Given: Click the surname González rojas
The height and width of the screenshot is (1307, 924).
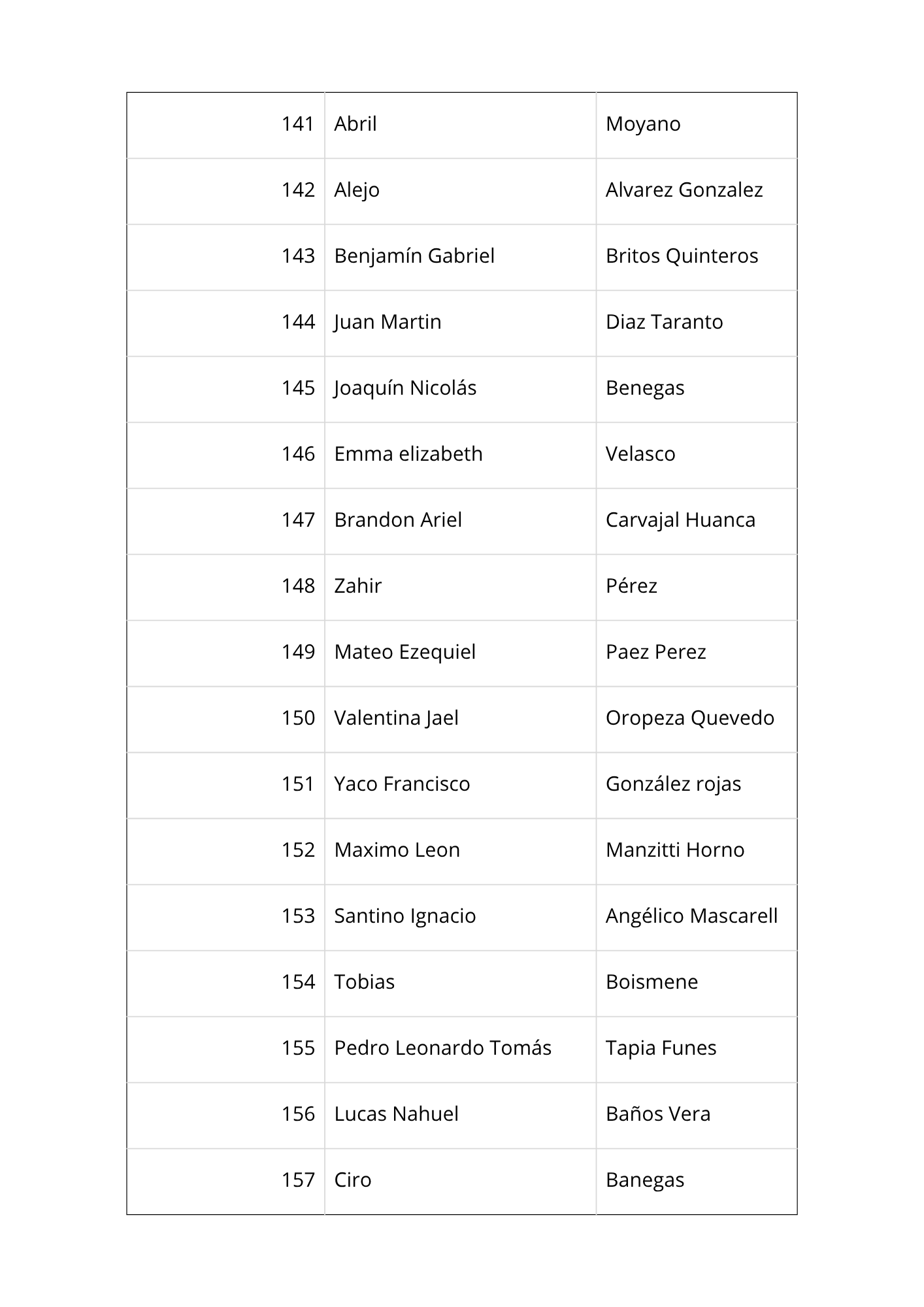Looking at the screenshot, I should click(x=673, y=784).
